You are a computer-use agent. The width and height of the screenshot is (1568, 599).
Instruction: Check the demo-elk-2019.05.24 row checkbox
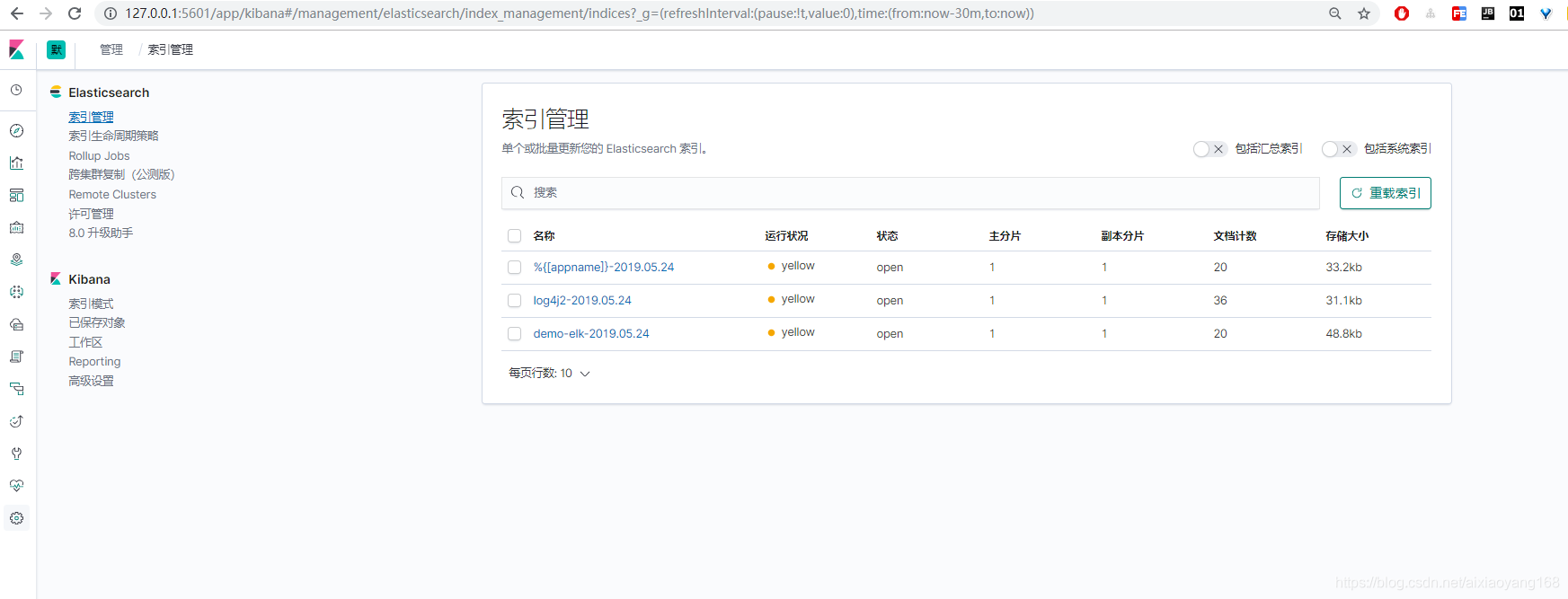click(515, 334)
